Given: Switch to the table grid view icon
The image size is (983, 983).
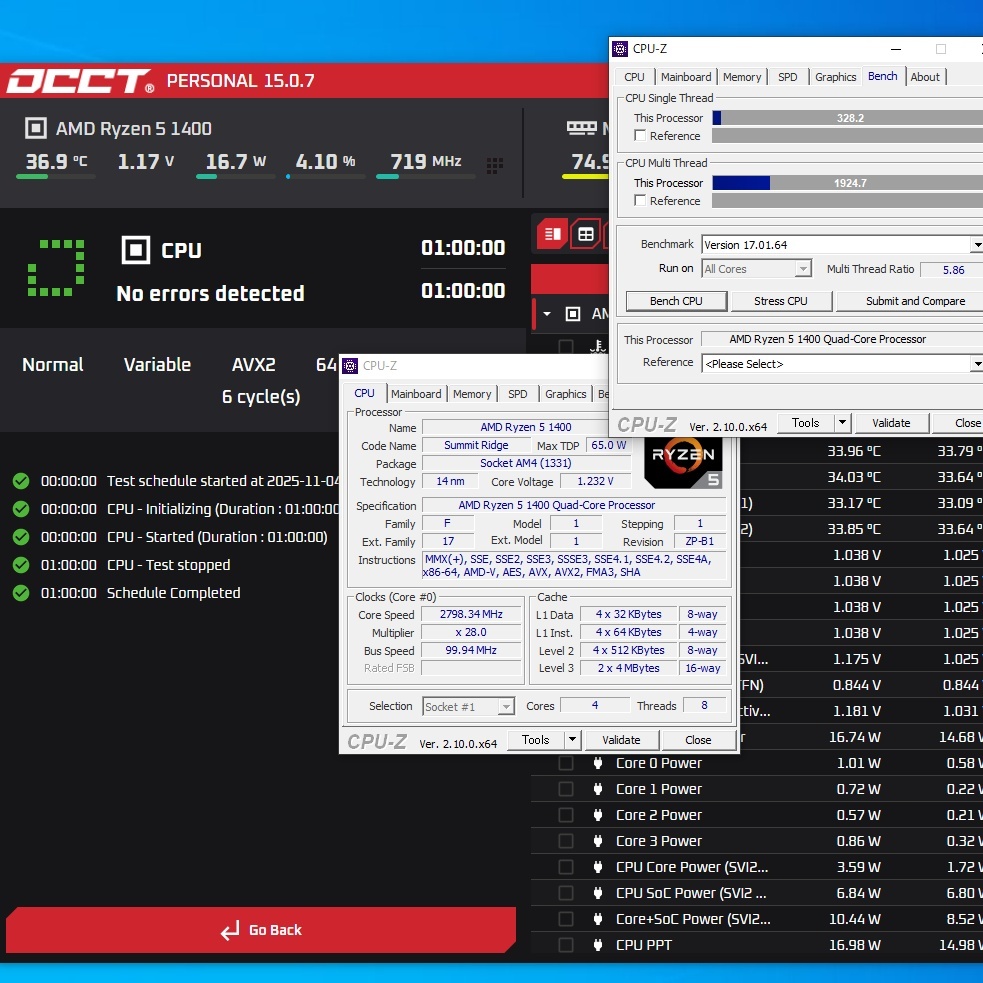Looking at the screenshot, I should (x=586, y=234).
